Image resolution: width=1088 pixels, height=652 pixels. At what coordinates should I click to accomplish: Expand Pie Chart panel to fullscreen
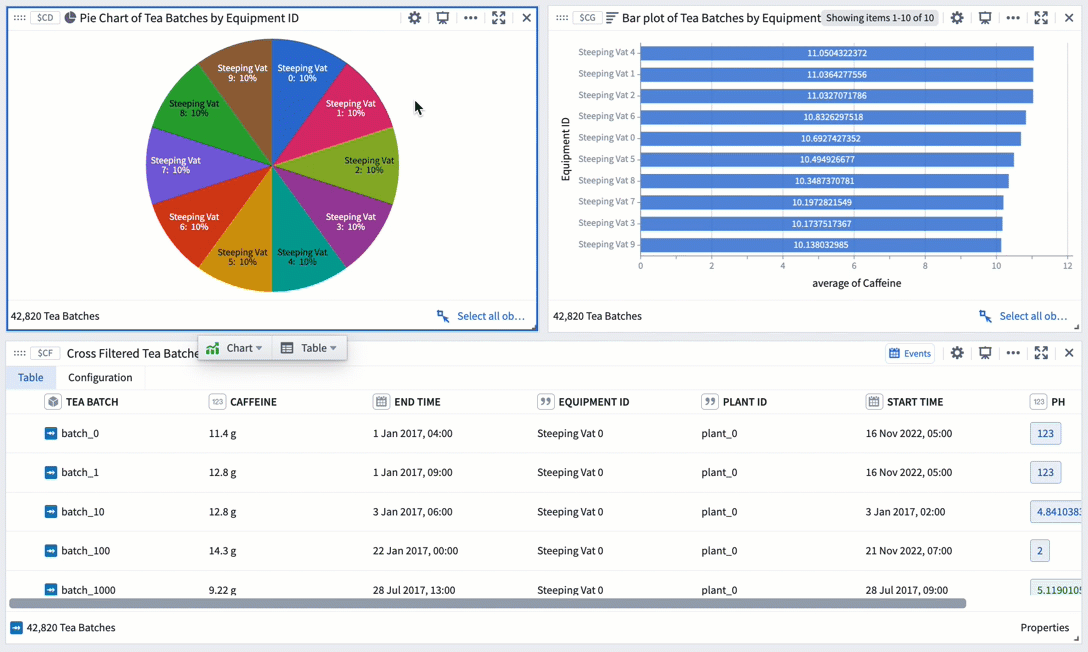(499, 18)
